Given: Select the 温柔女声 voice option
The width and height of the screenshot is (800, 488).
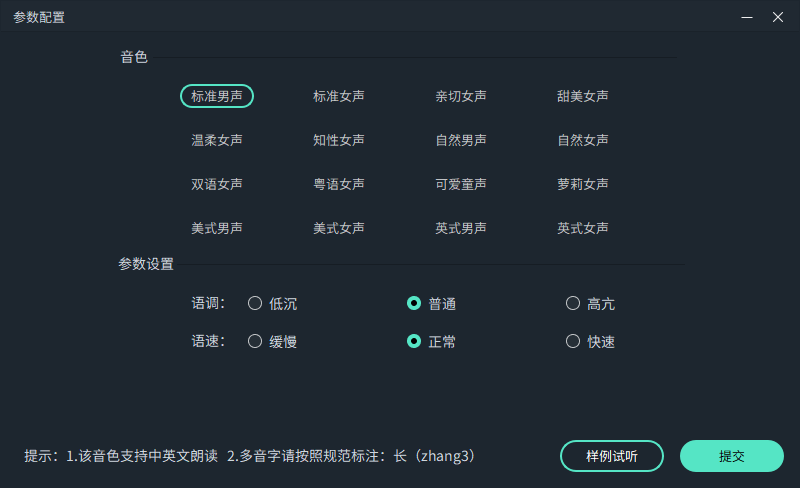Looking at the screenshot, I should 217,140.
